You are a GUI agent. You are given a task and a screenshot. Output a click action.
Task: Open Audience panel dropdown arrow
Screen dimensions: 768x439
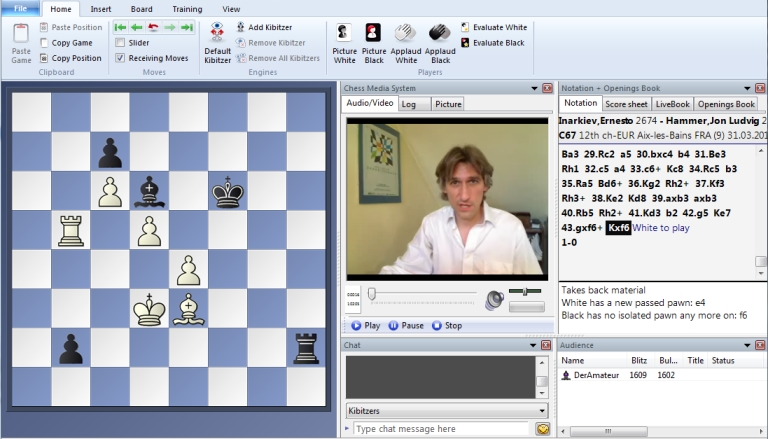coord(747,345)
